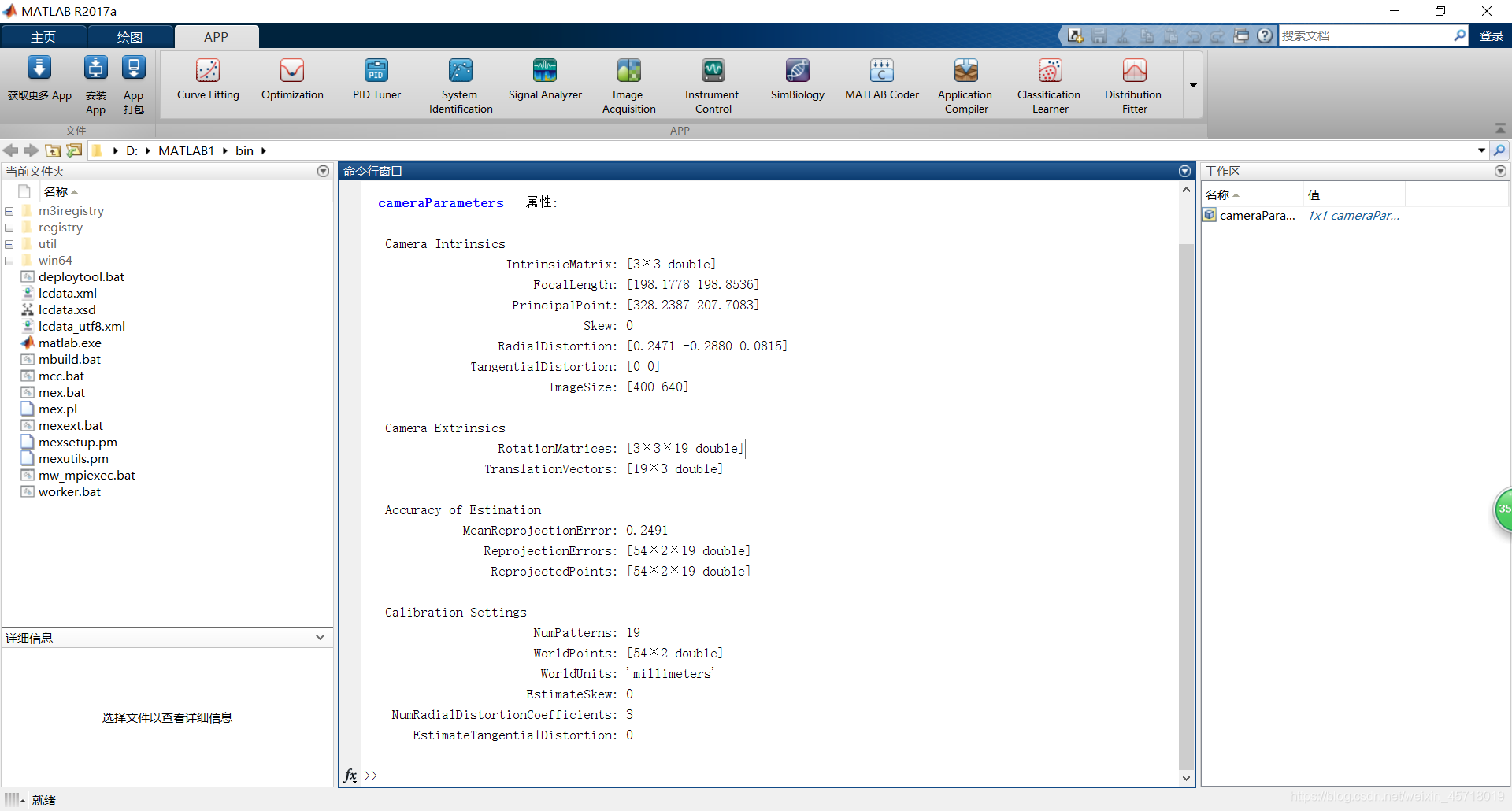
Task: Click the new shortcut icon in quick toolbar
Action: (1075, 35)
